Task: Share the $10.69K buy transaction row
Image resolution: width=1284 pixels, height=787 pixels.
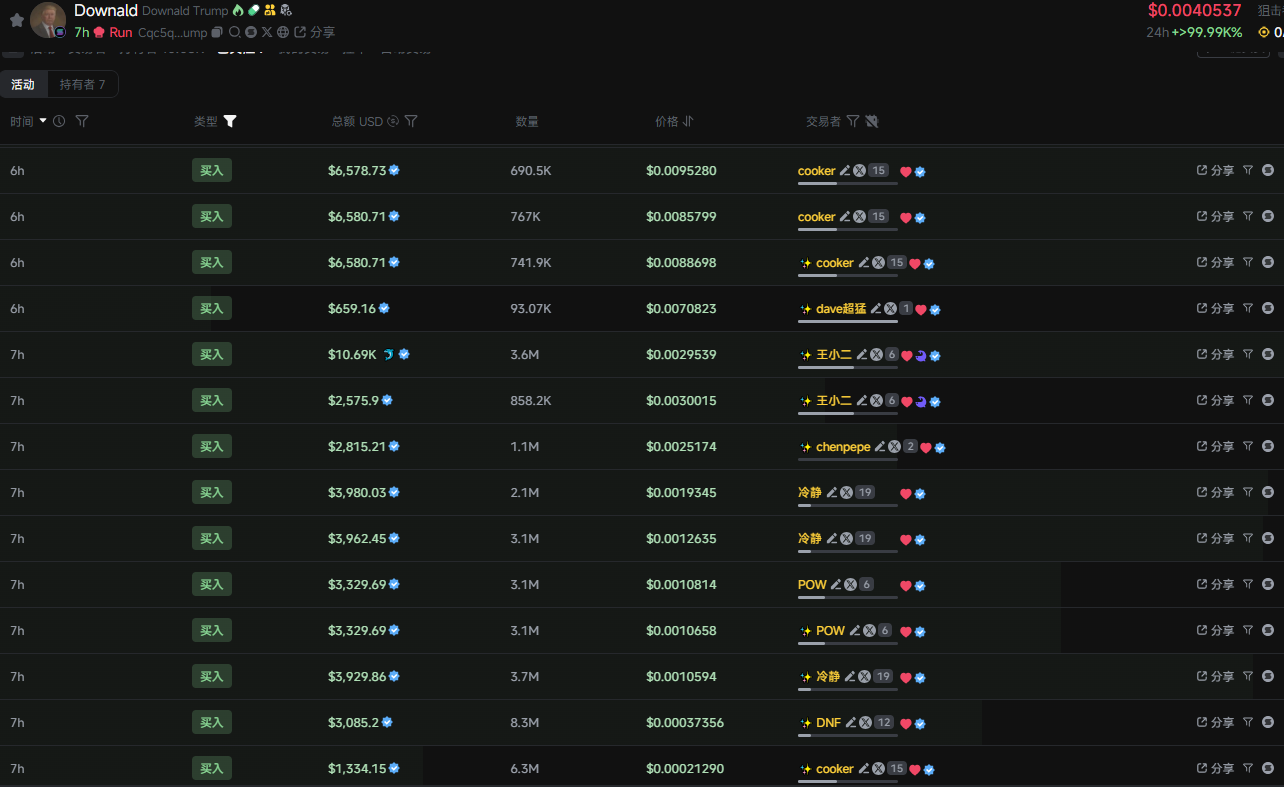Action: coord(1215,355)
